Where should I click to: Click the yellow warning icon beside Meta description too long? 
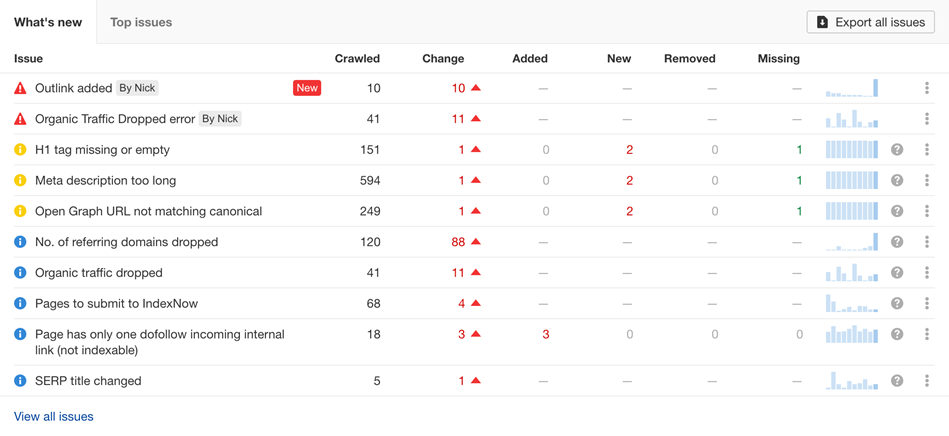tap(21, 180)
